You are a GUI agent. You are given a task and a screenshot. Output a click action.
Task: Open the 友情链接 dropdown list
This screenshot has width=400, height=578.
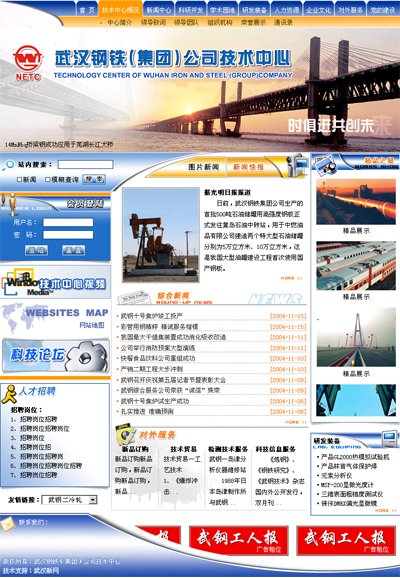click(x=69, y=500)
